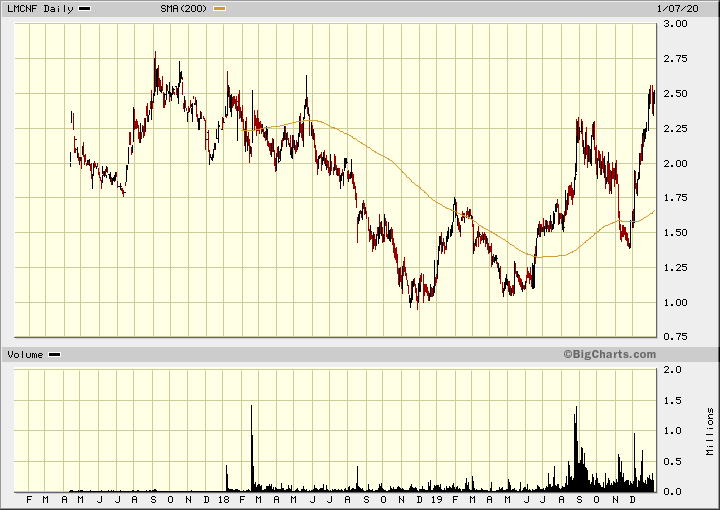720x510 pixels.
Task: Click the 1.00 price axis label
Action: (675, 302)
